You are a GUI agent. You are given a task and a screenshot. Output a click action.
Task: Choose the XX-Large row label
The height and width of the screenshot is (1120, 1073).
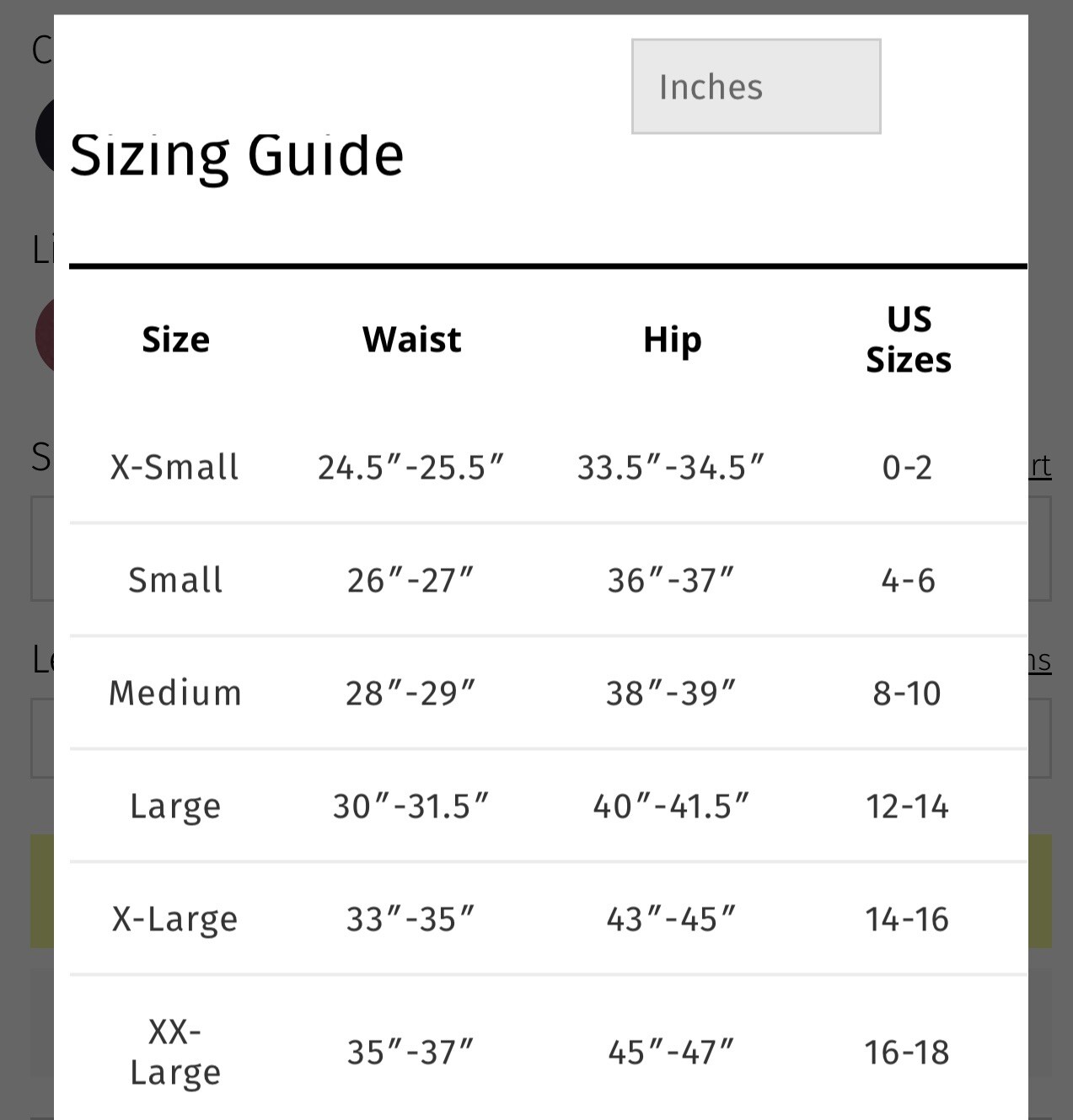coord(175,1053)
